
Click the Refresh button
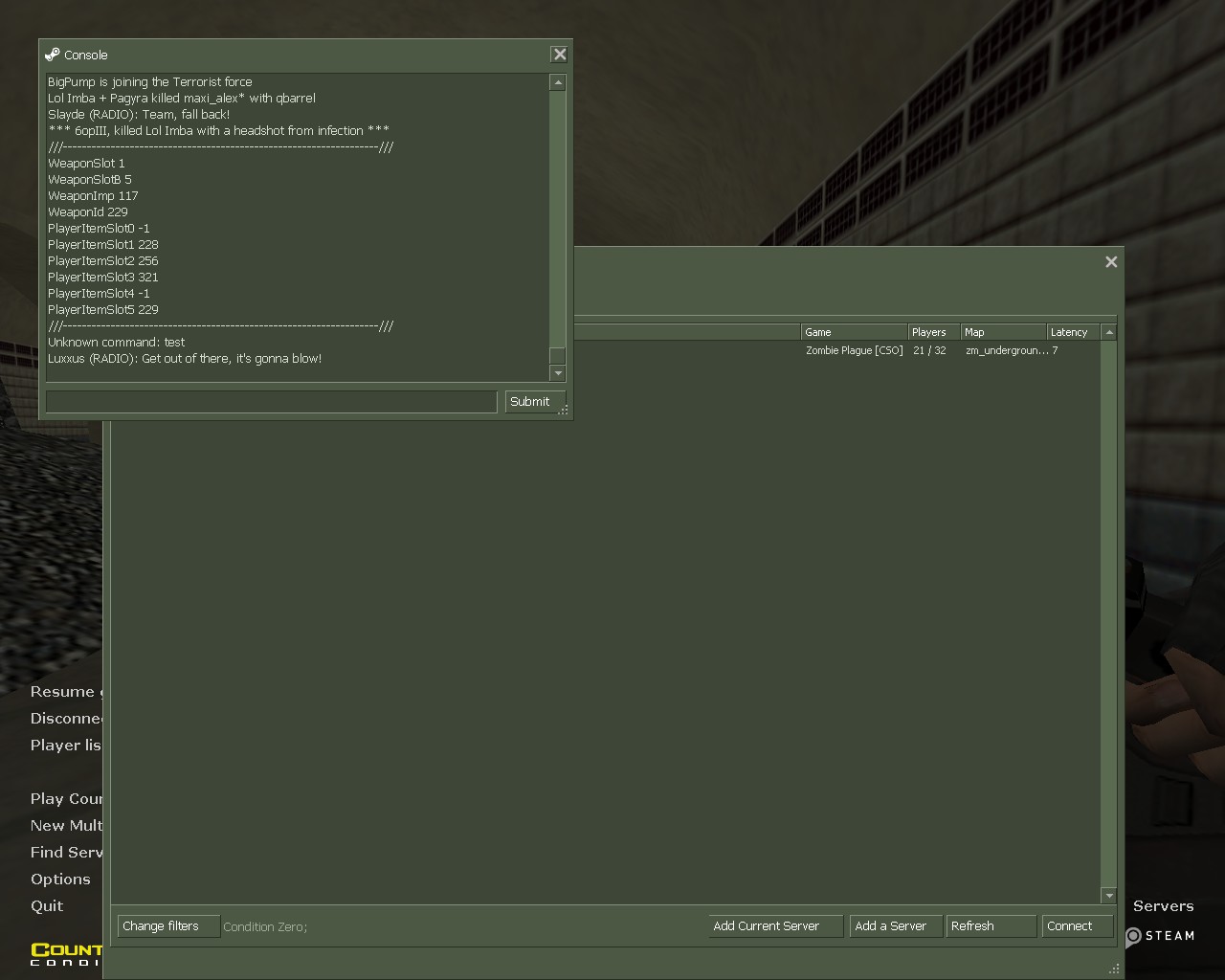pyautogui.click(x=990, y=926)
